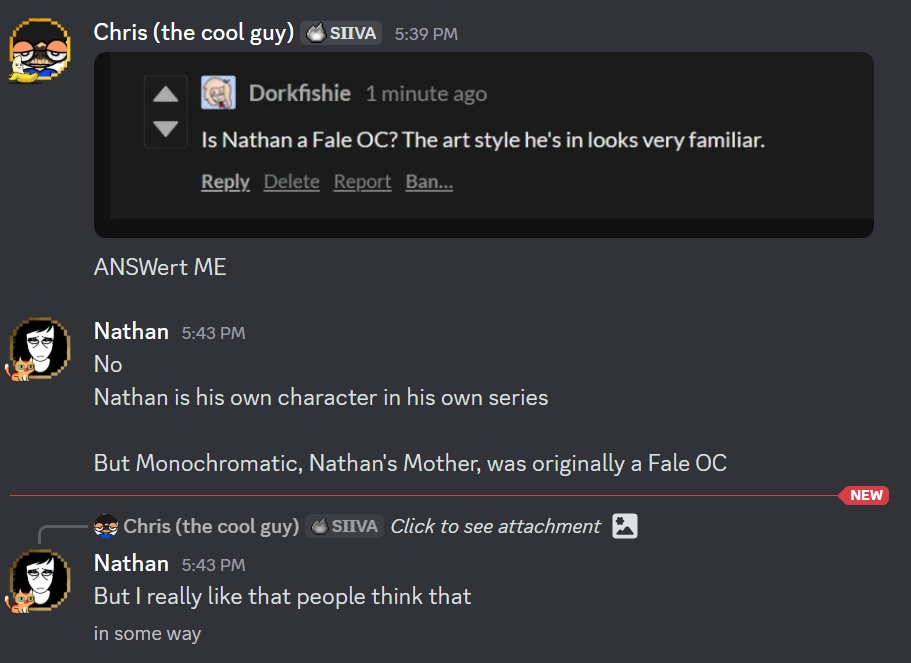The image size is (911, 663).
Task: Click Report under Dorkfishie's comment
Action: (362, 181)
